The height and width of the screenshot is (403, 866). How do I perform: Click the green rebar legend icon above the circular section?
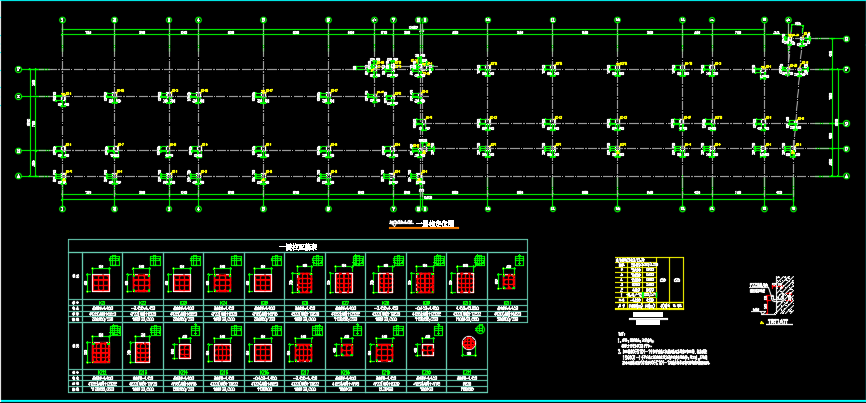point(480,330)
